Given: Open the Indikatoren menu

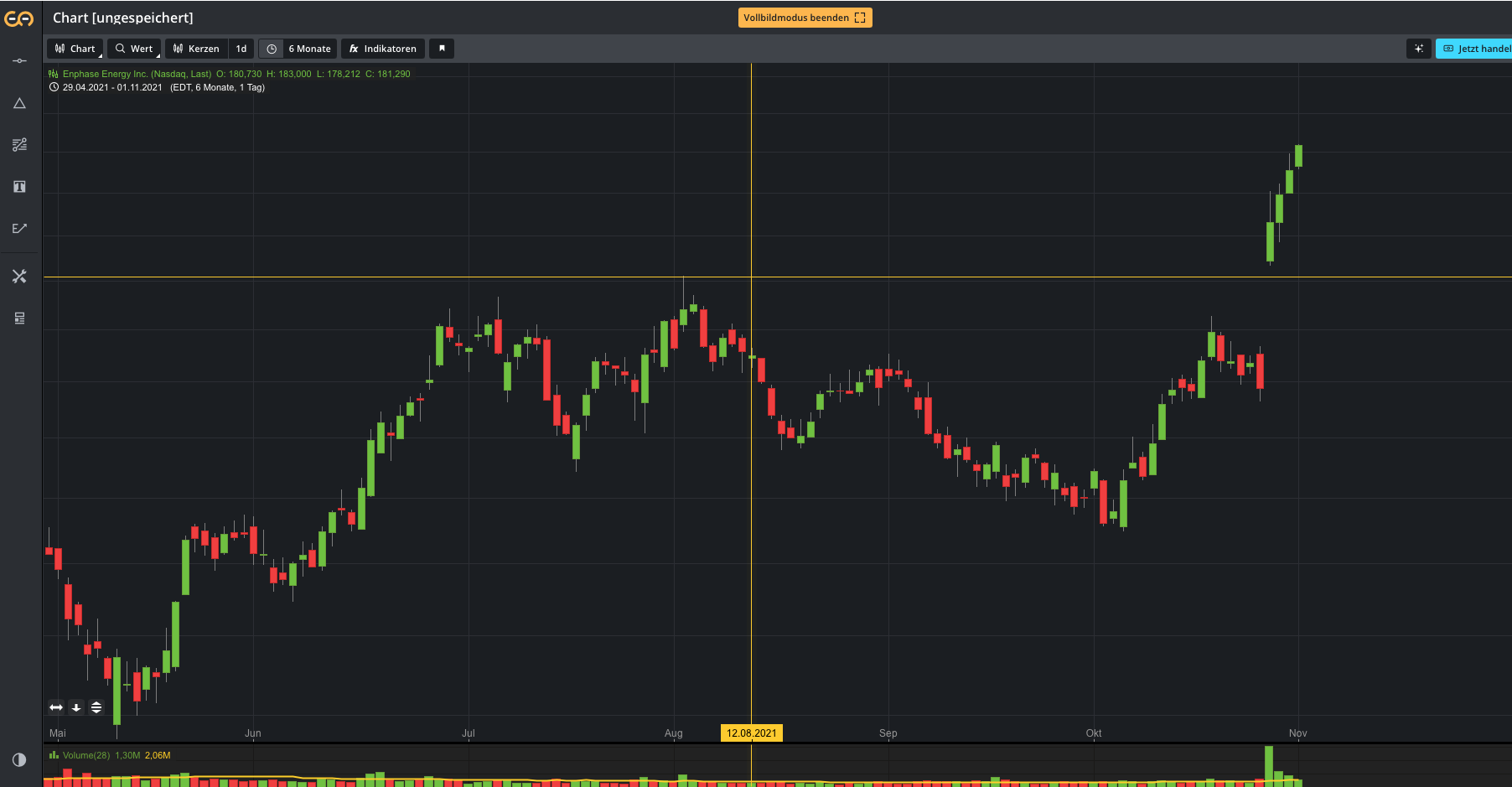Looking at the screenshot, I should 382,49.
